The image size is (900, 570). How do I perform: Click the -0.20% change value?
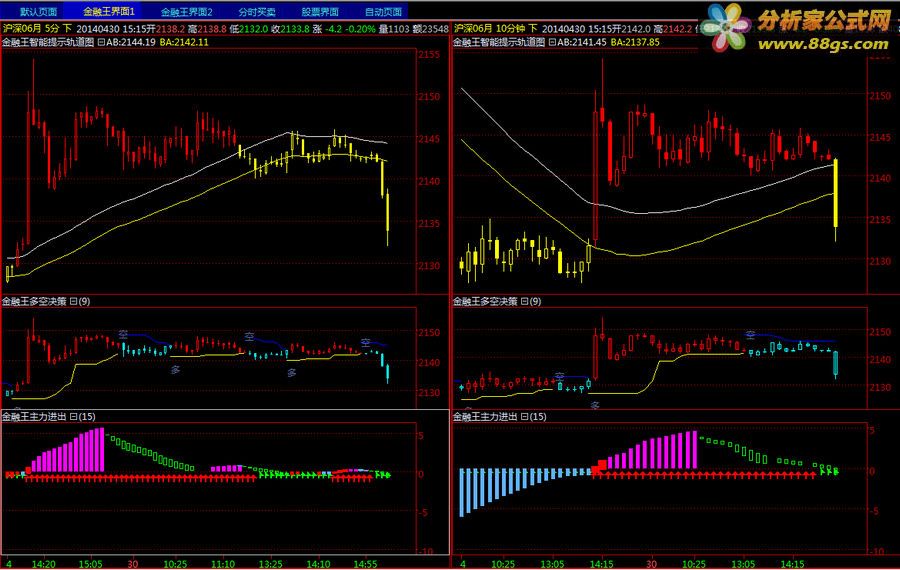[362, 28]
